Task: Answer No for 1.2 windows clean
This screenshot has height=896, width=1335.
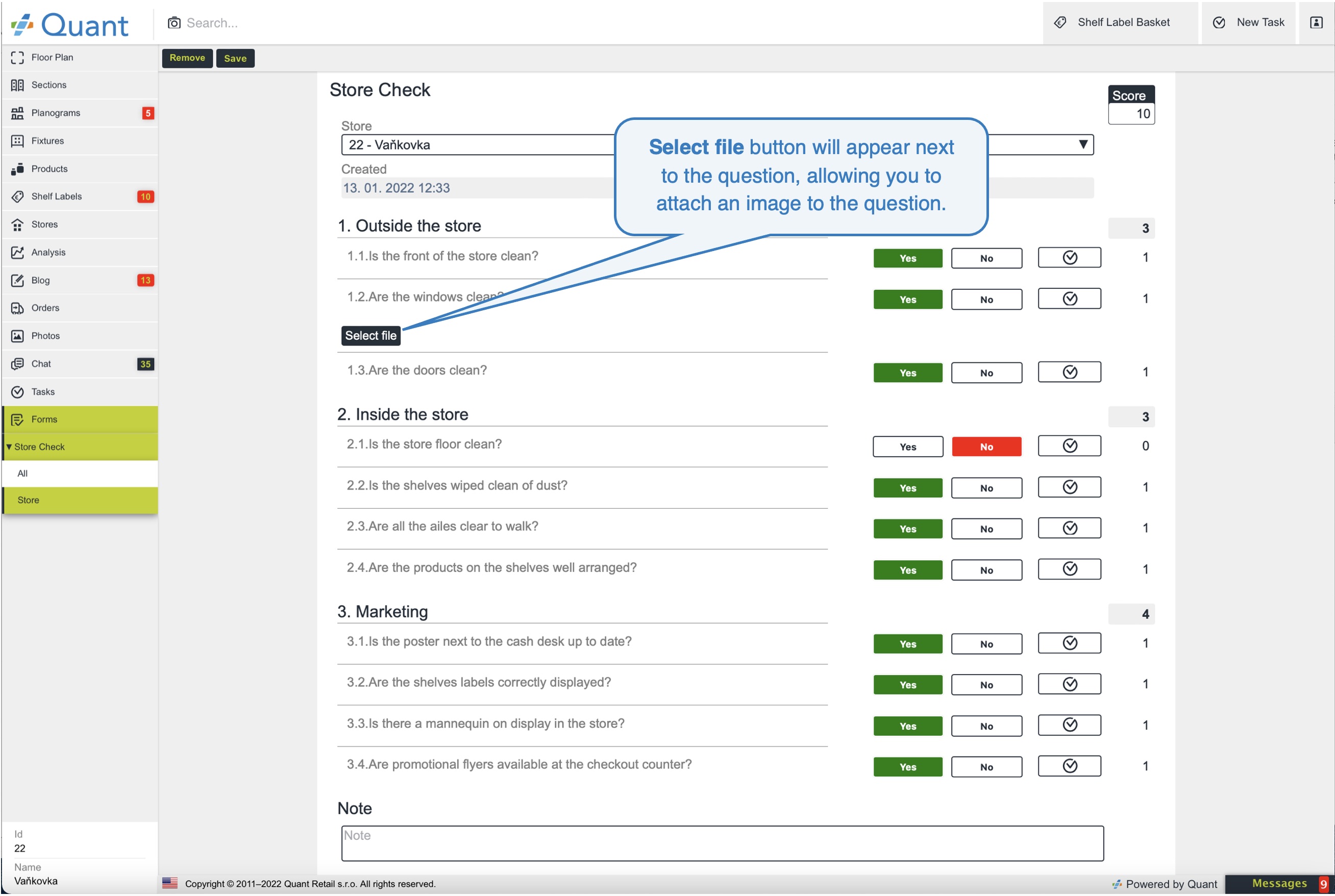Action: [986, 300]
